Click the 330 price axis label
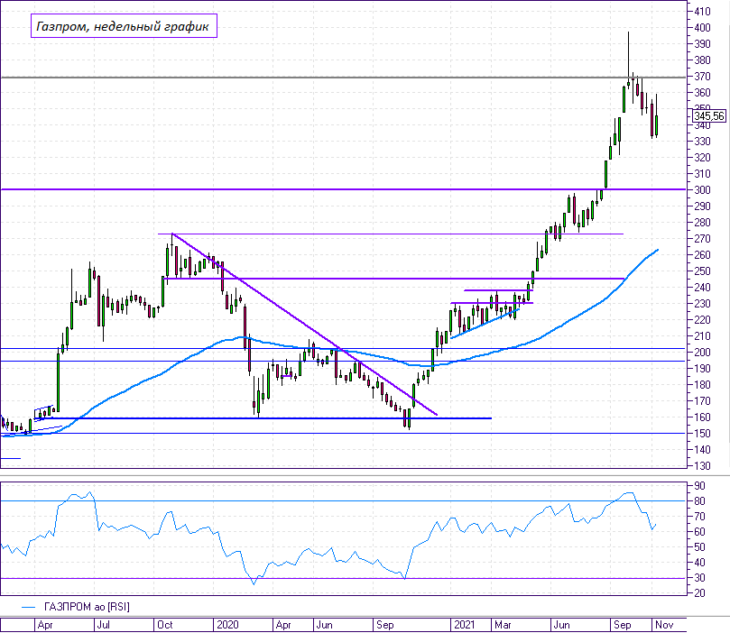Screen dimensions: 730x633 pos(702,141)
